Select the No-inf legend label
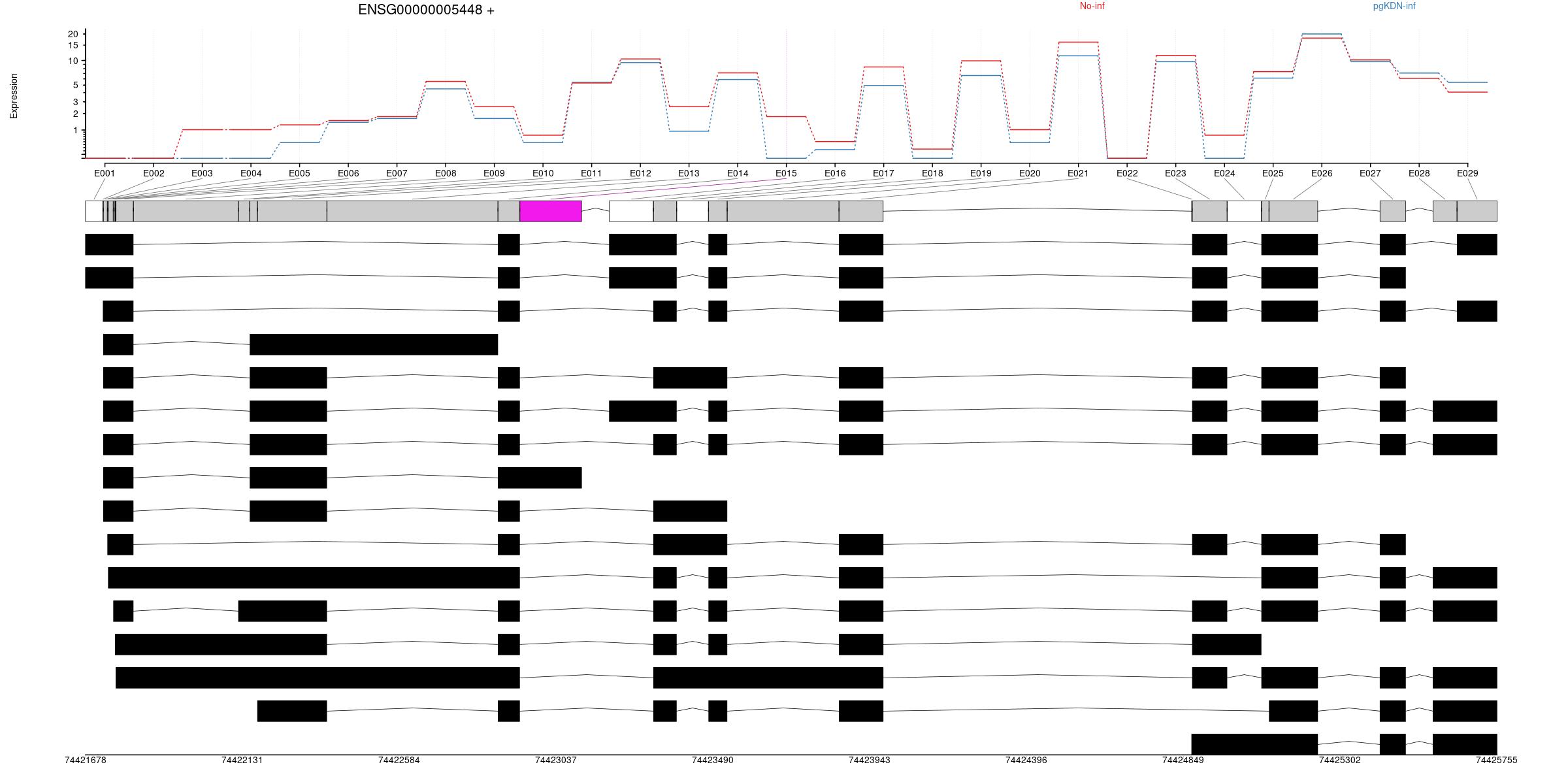1568x771 pixels. [1092, 6]
